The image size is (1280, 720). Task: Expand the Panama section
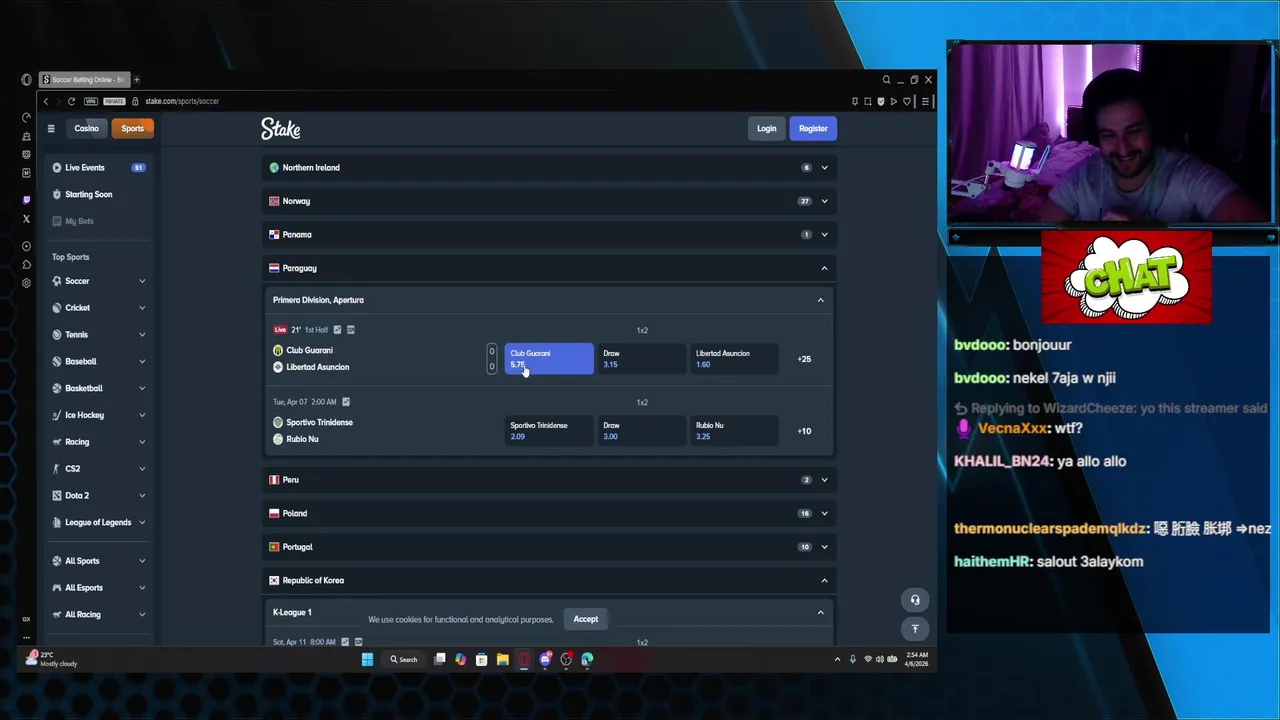tap(549, 235)
